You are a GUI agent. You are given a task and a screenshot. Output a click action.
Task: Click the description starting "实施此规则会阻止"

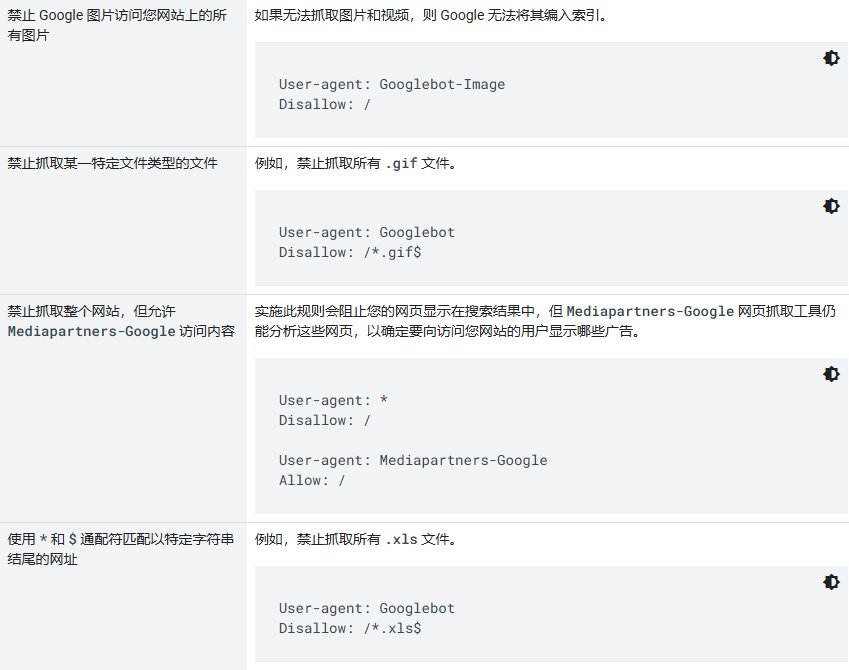pos(544,321)
